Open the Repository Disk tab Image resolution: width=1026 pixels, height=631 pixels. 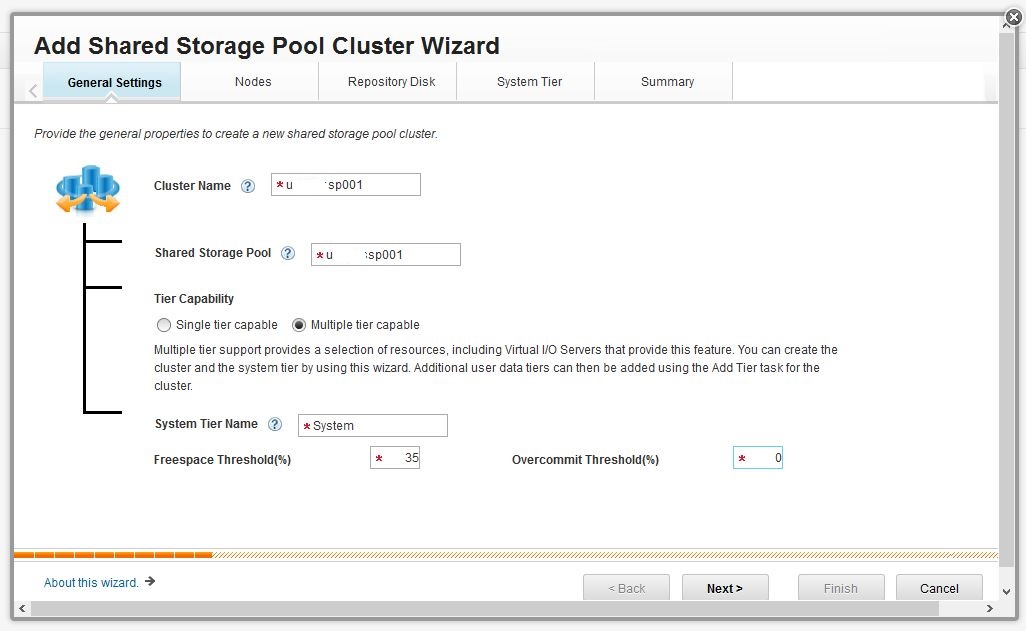point(391,82)
